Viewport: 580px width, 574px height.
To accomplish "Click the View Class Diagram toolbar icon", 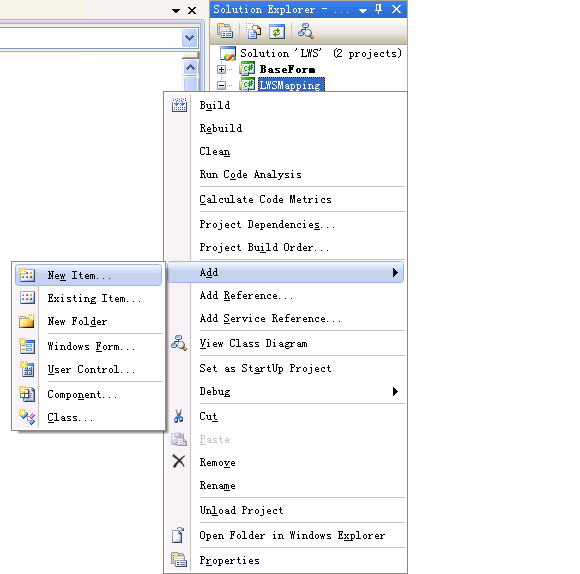I will click(x=306, y=31).
